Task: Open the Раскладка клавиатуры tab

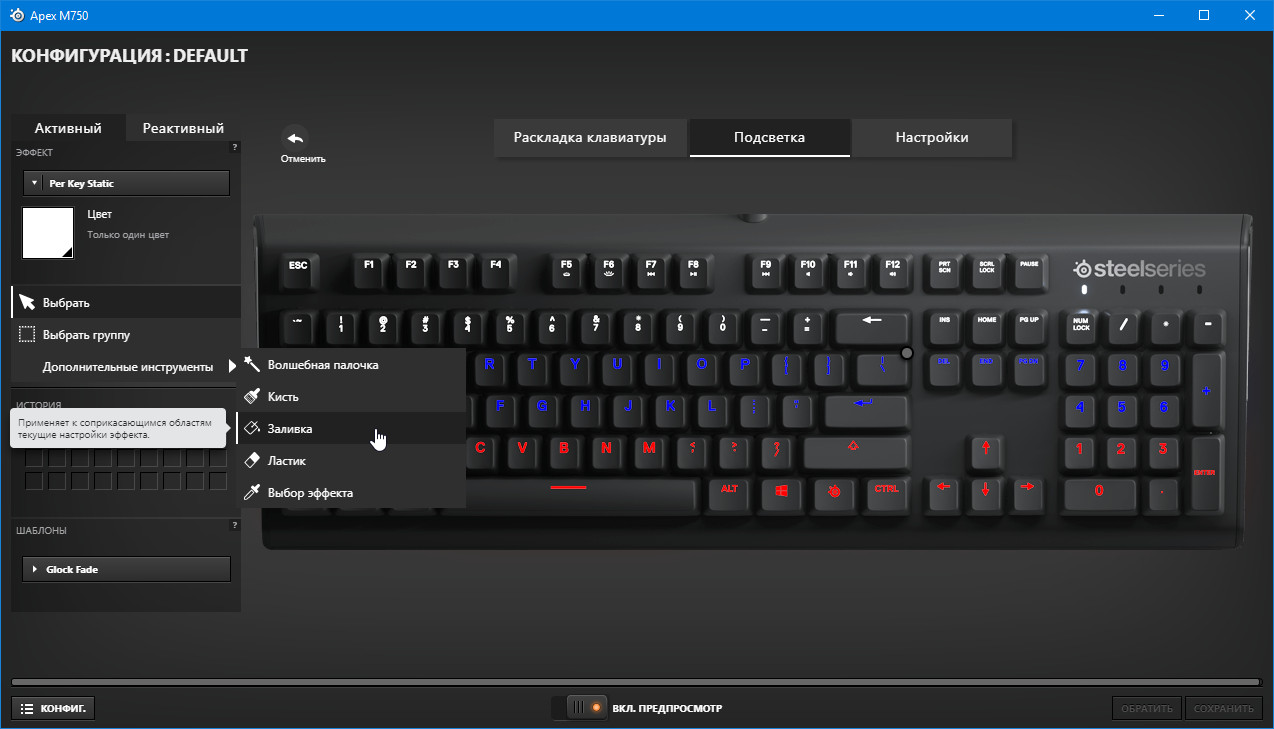Action: point(590,138)
